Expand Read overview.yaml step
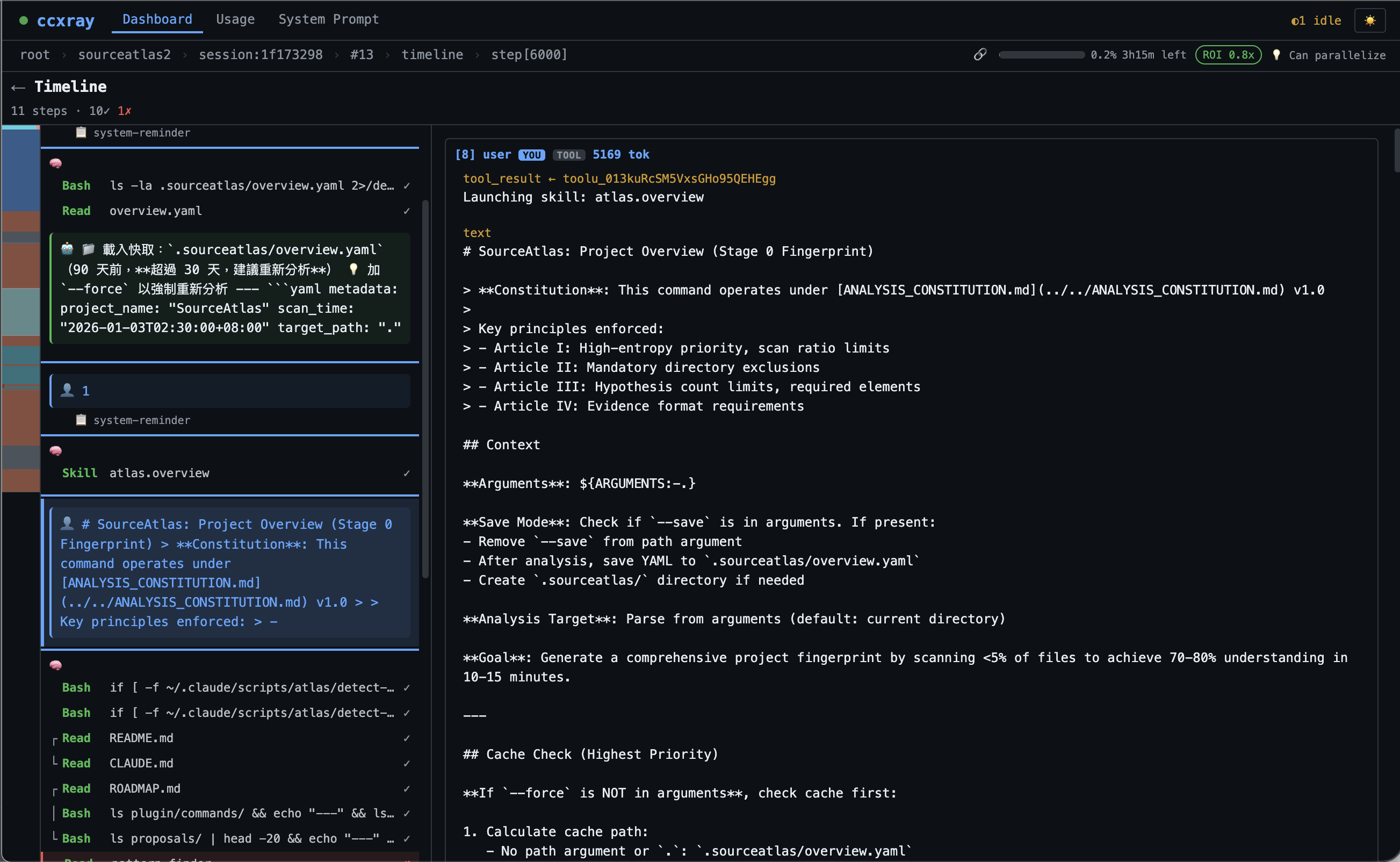Screen dimensions: 1400x862 155,211
